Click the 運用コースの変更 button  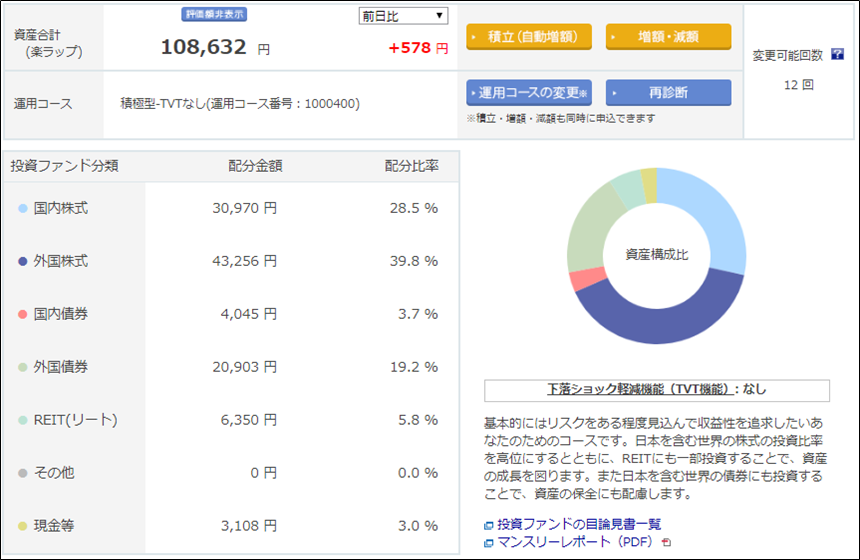click(x=529, y=93)
